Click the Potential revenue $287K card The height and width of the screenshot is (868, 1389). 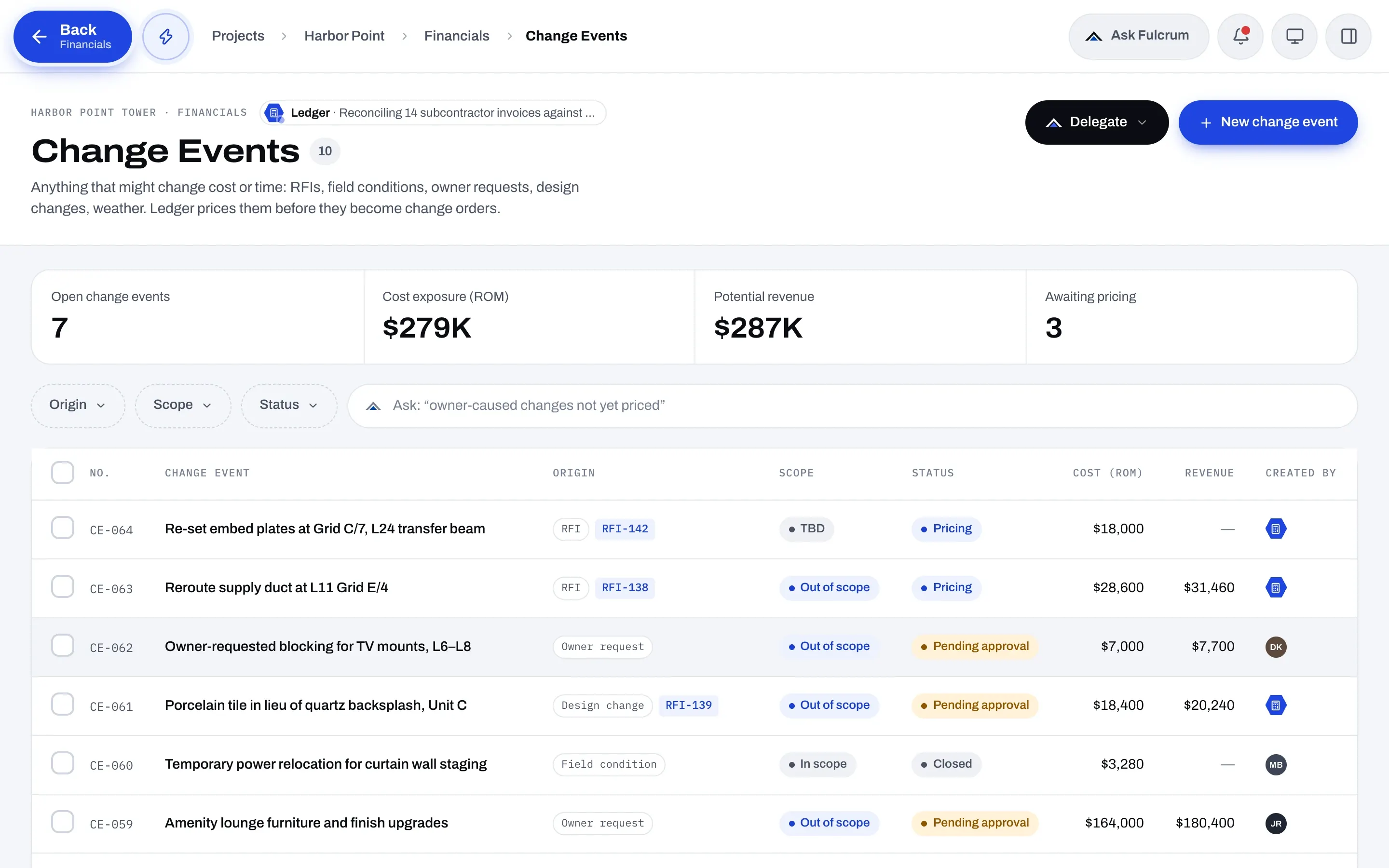860,317
